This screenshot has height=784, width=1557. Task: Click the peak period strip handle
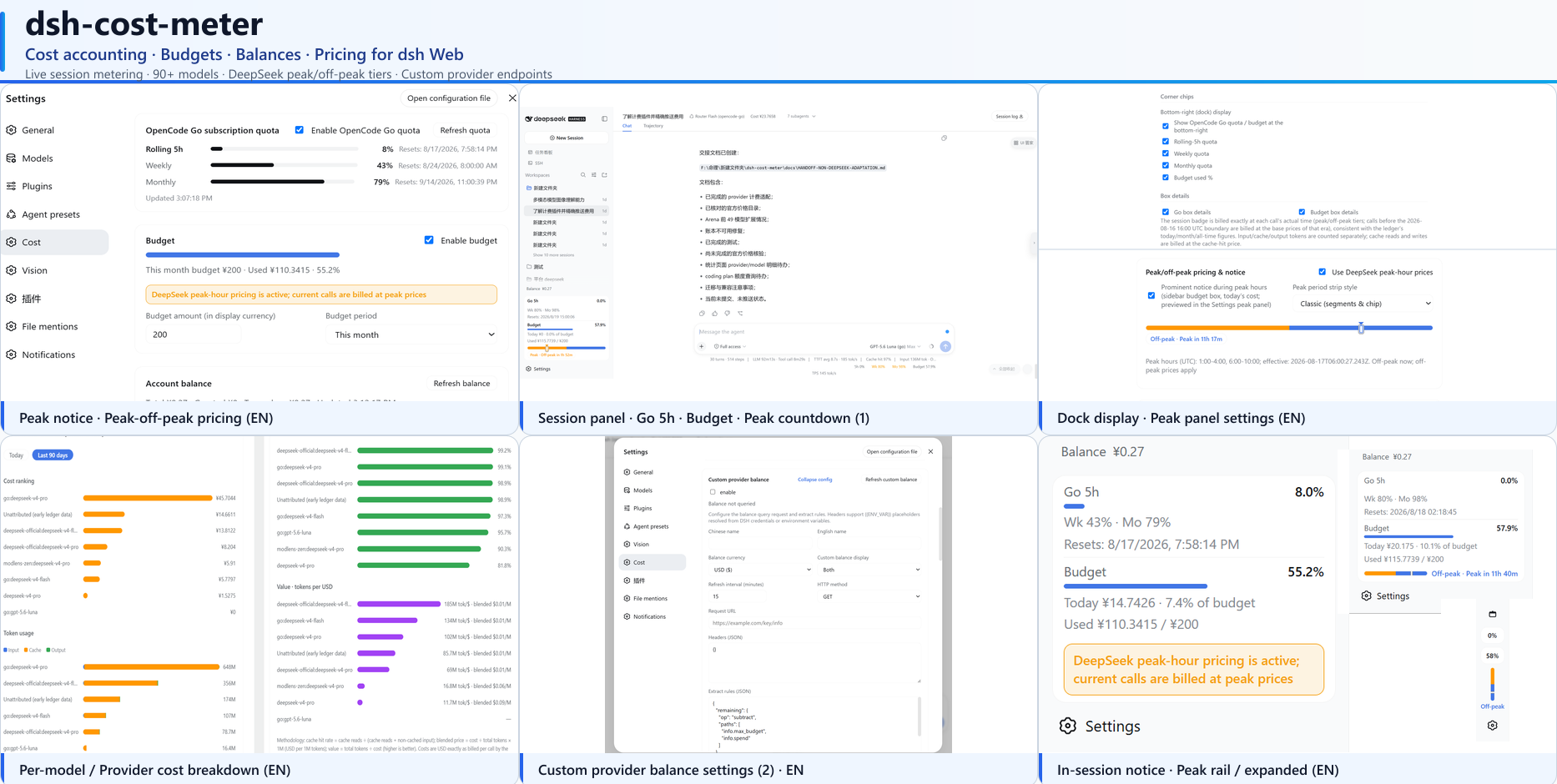click(1361, 328)
